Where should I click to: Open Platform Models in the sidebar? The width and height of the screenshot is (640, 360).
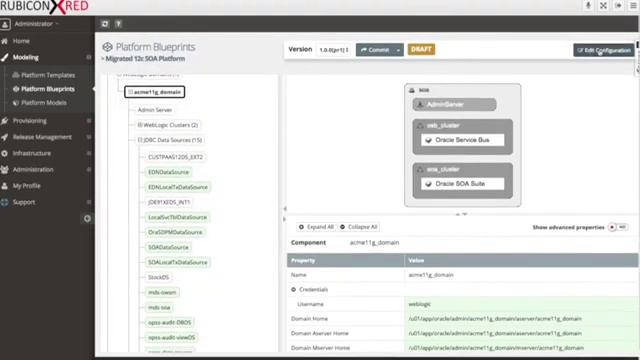44,103
